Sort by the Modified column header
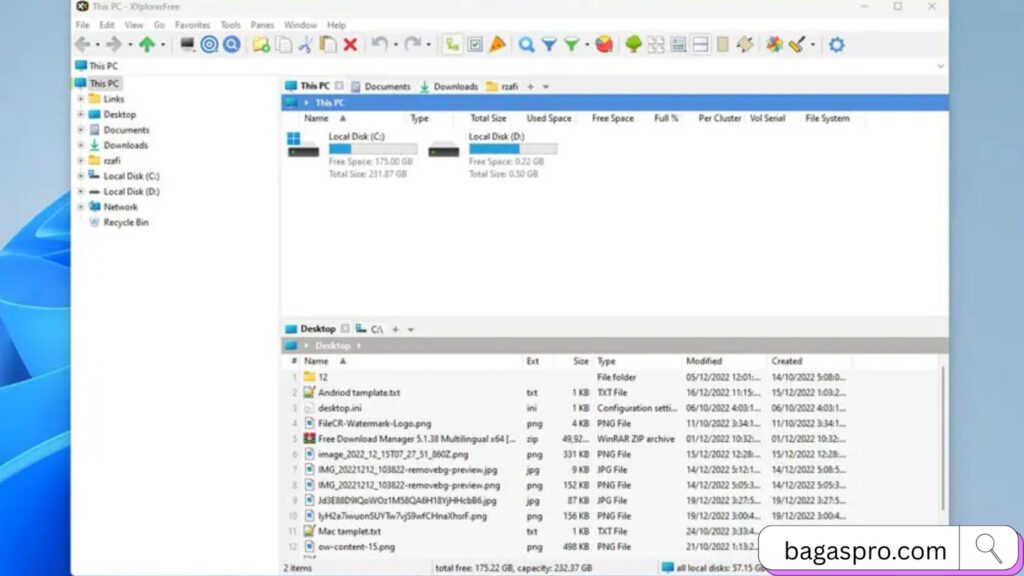Screen dimensions: 1024x576 [704, 361]
